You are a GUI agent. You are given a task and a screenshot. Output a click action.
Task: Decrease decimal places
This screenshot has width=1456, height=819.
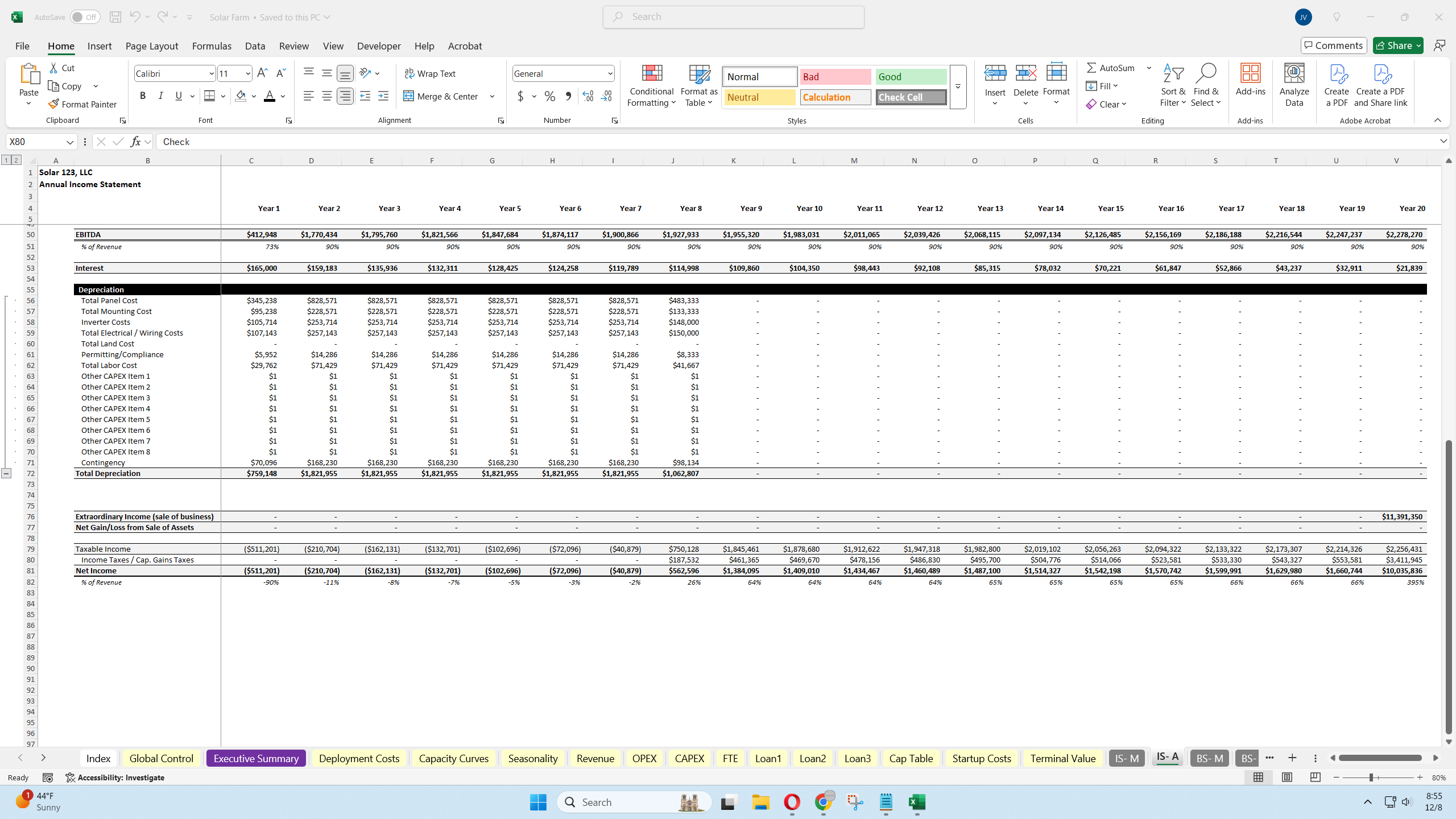coord(606,96)
